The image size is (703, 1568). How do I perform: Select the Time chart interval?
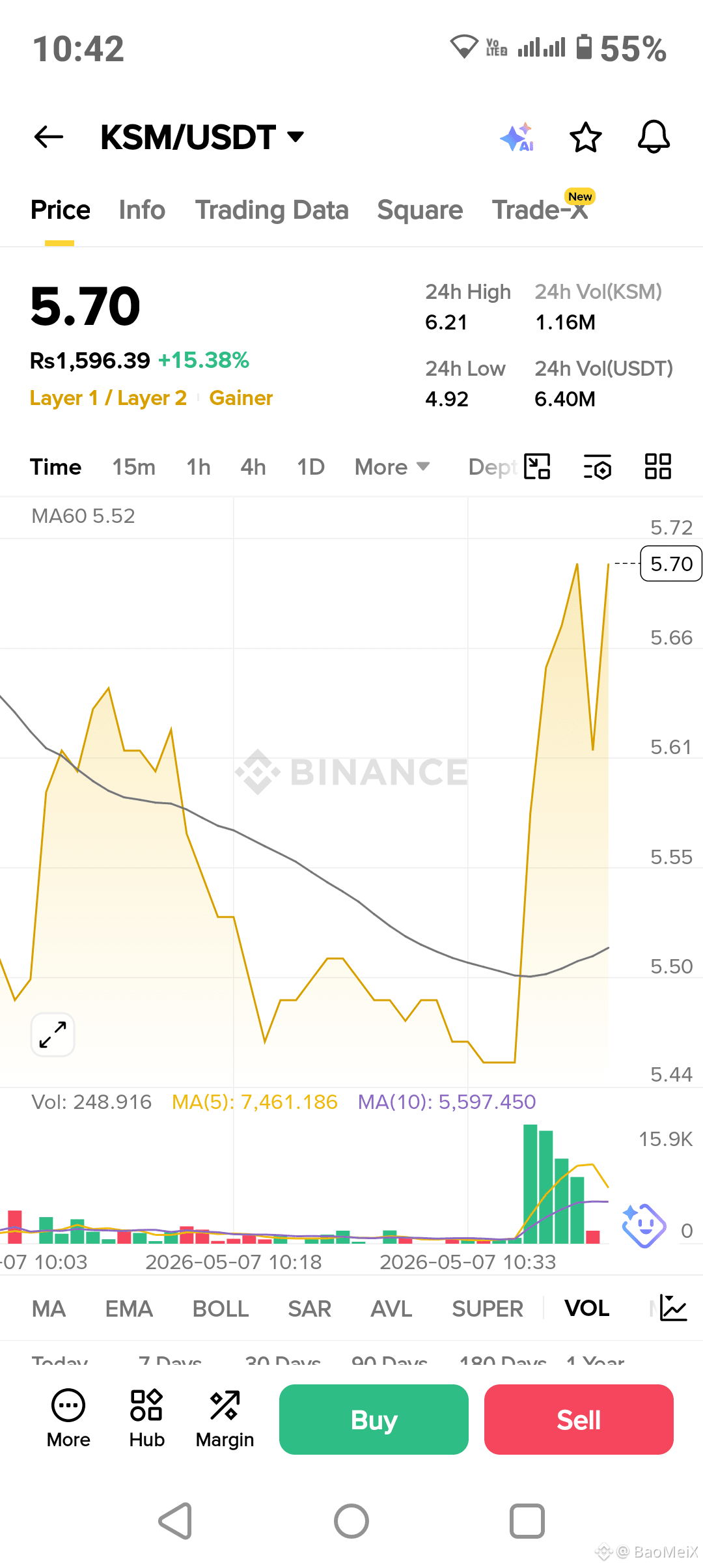point(55,467)
